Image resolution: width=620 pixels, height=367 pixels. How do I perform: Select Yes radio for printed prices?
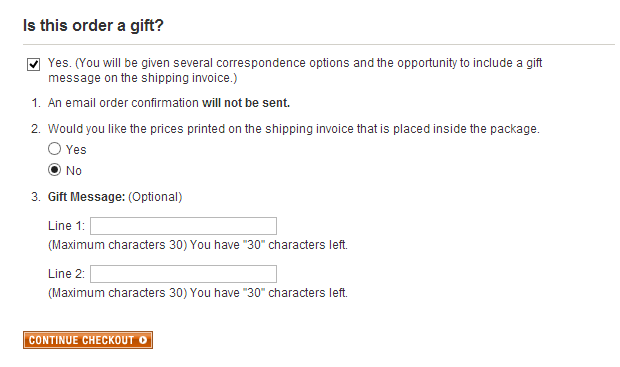pos(55,149)
